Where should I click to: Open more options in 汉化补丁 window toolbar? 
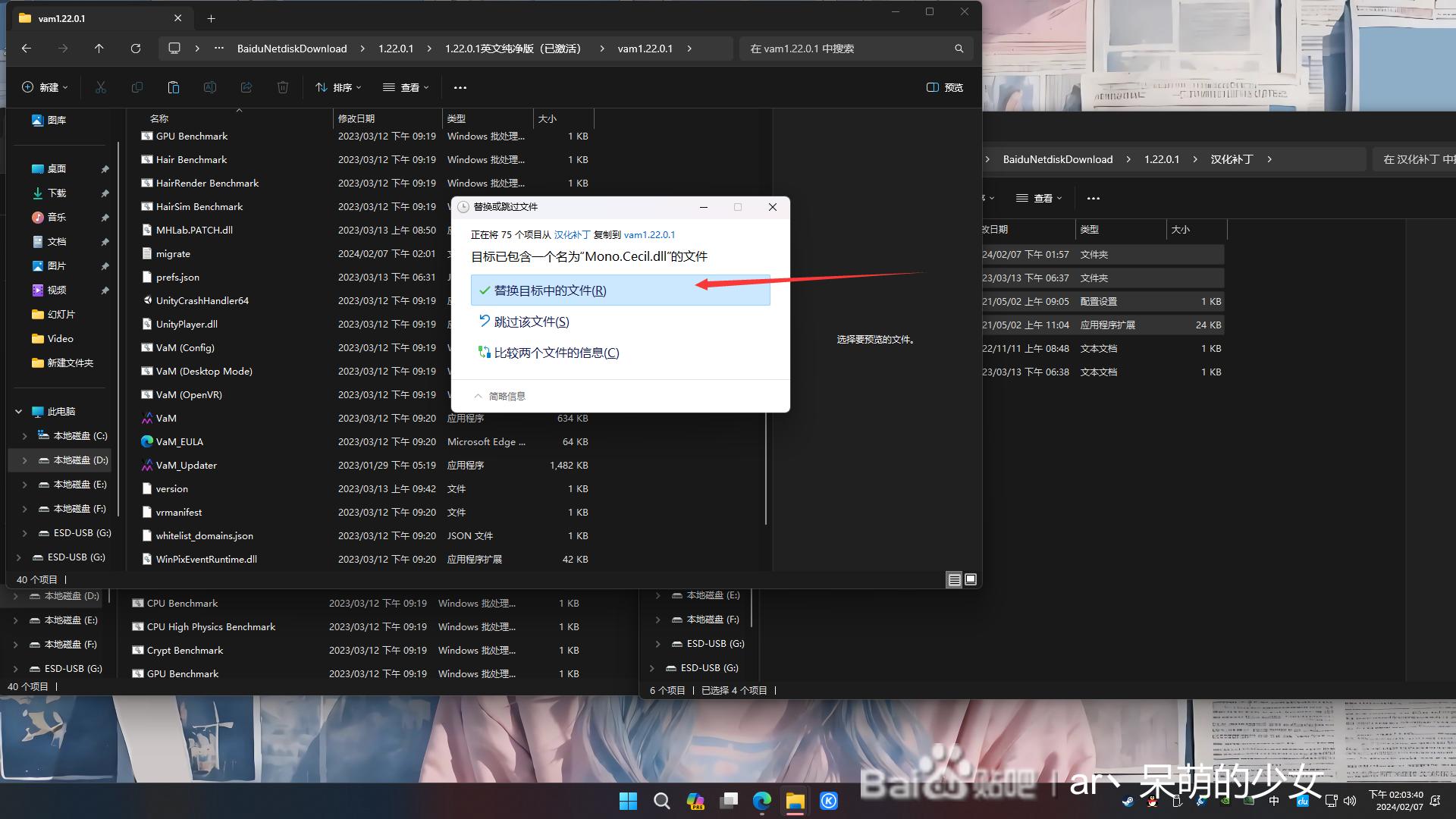pos(1093,198)
